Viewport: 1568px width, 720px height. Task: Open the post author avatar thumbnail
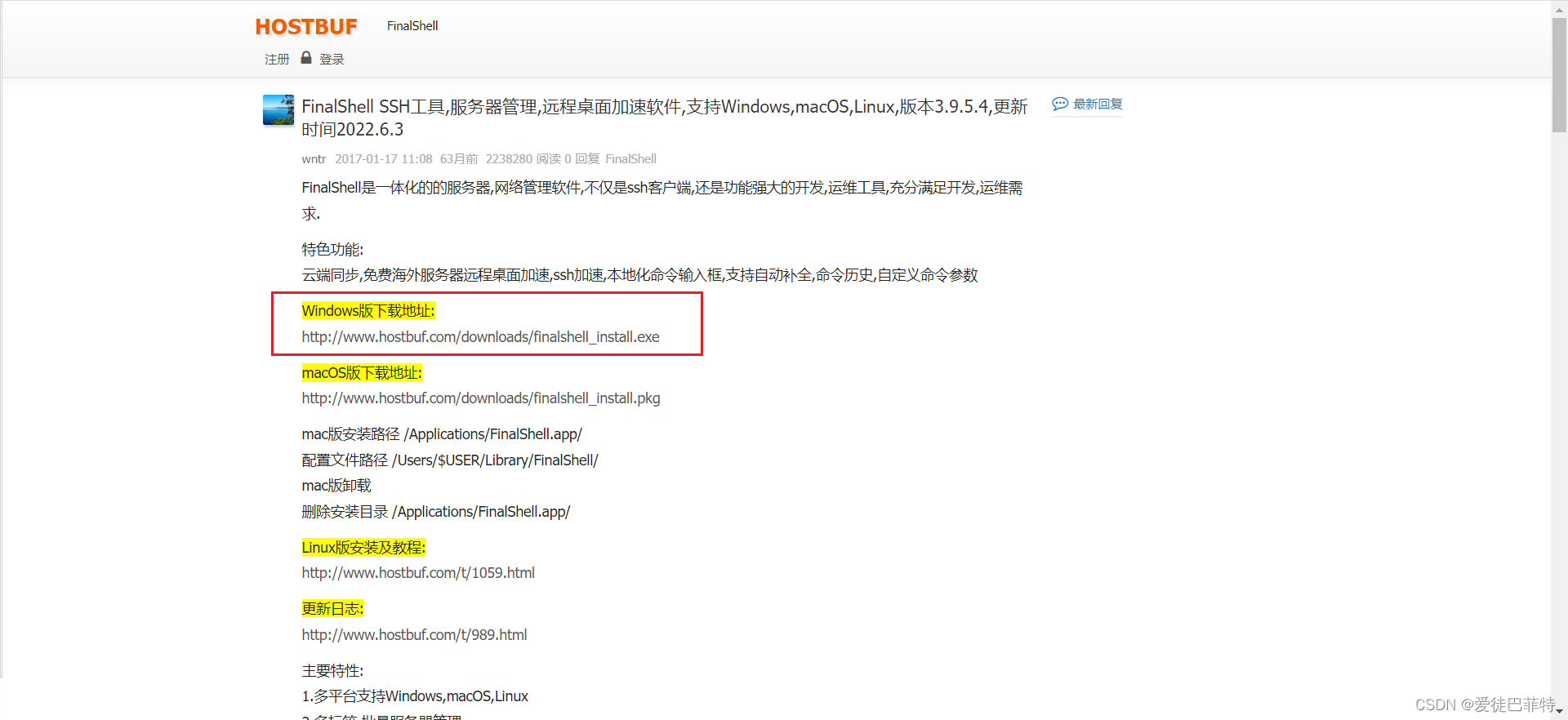point(278,110)
